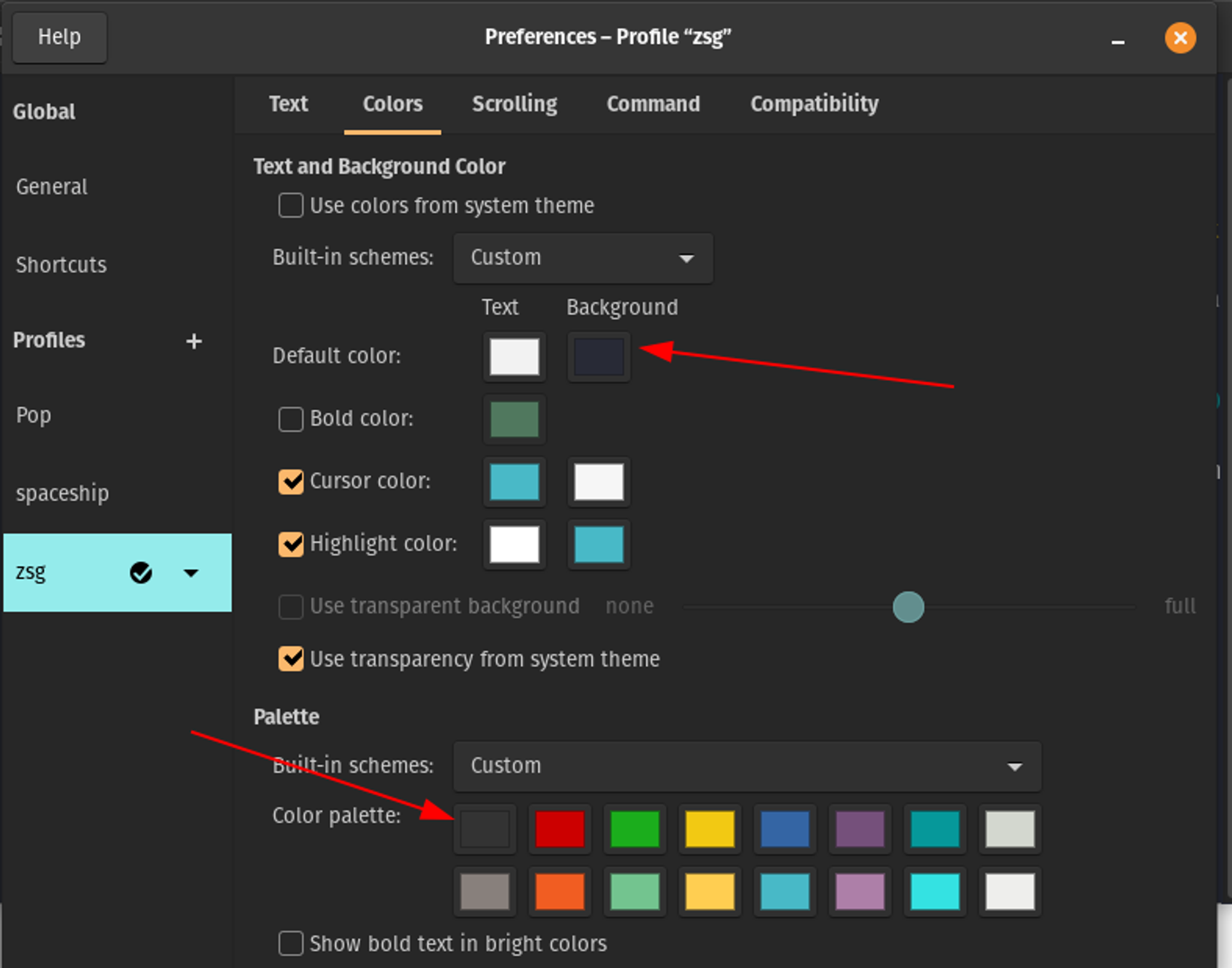Click the transparency slider handle

click(x=908, y=607)
